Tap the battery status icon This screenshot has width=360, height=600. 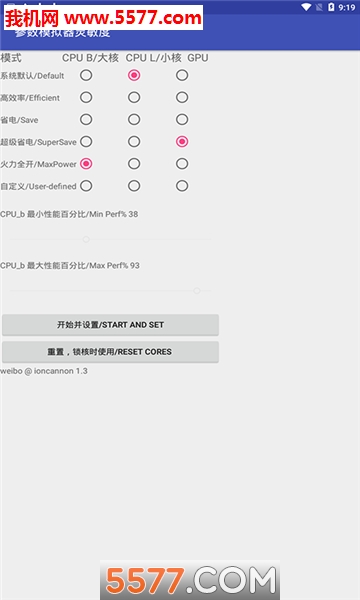[331, 7]
